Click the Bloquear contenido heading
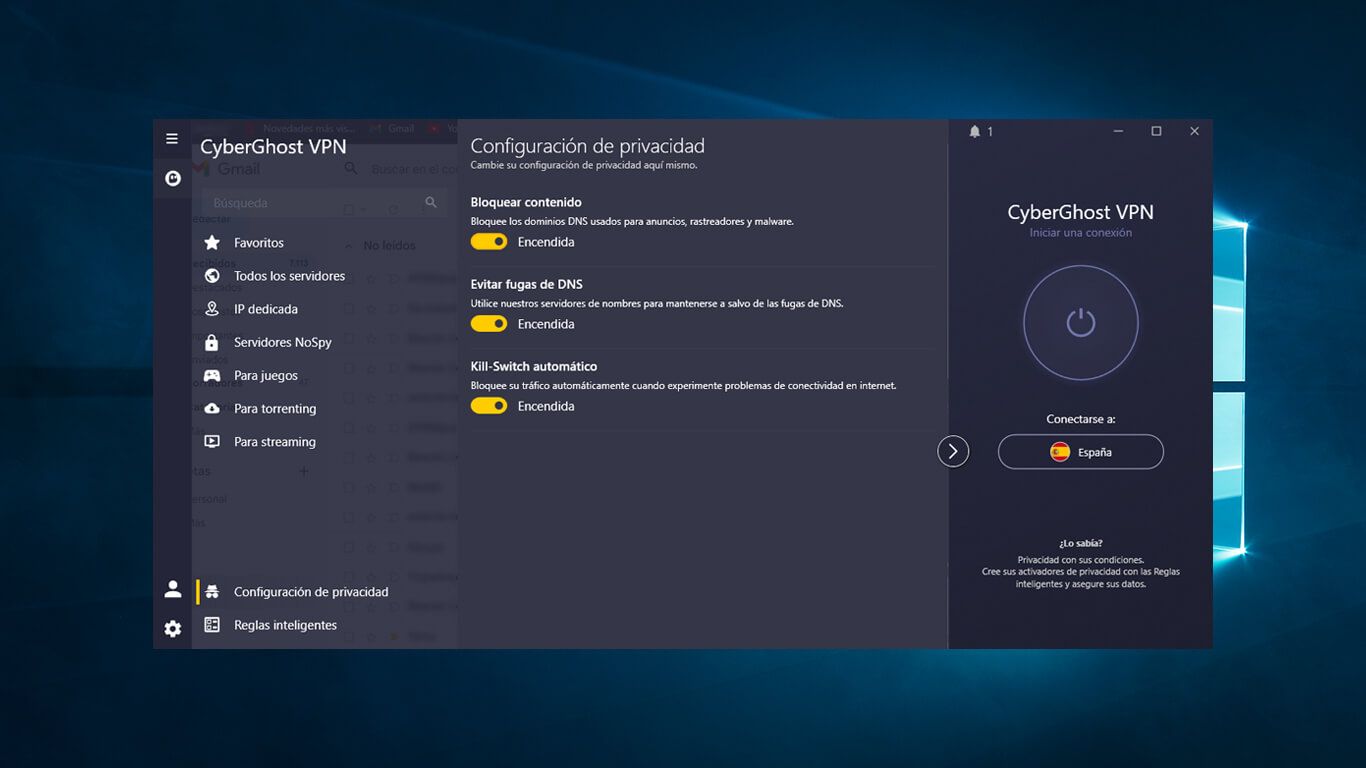 click(x=526, y=202)
